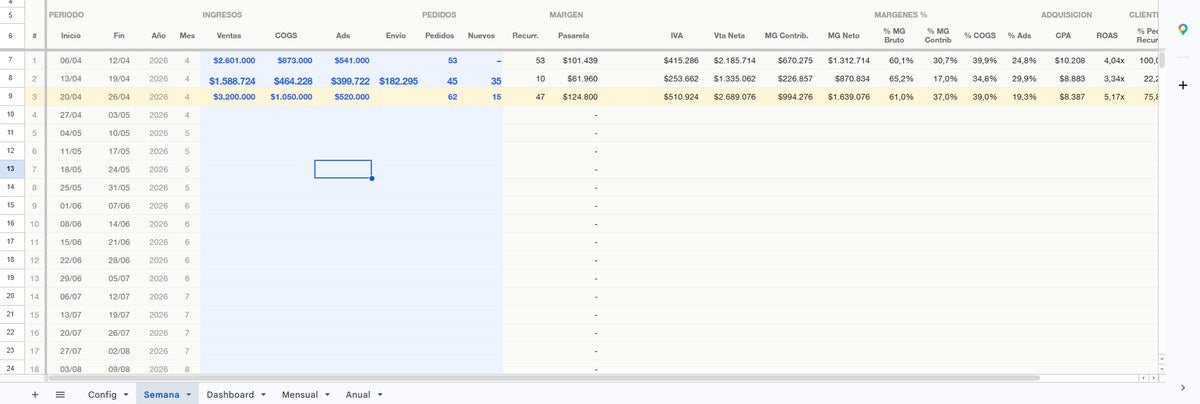
Task: Click COGS value $1.050.000
Action: point(290,97)
